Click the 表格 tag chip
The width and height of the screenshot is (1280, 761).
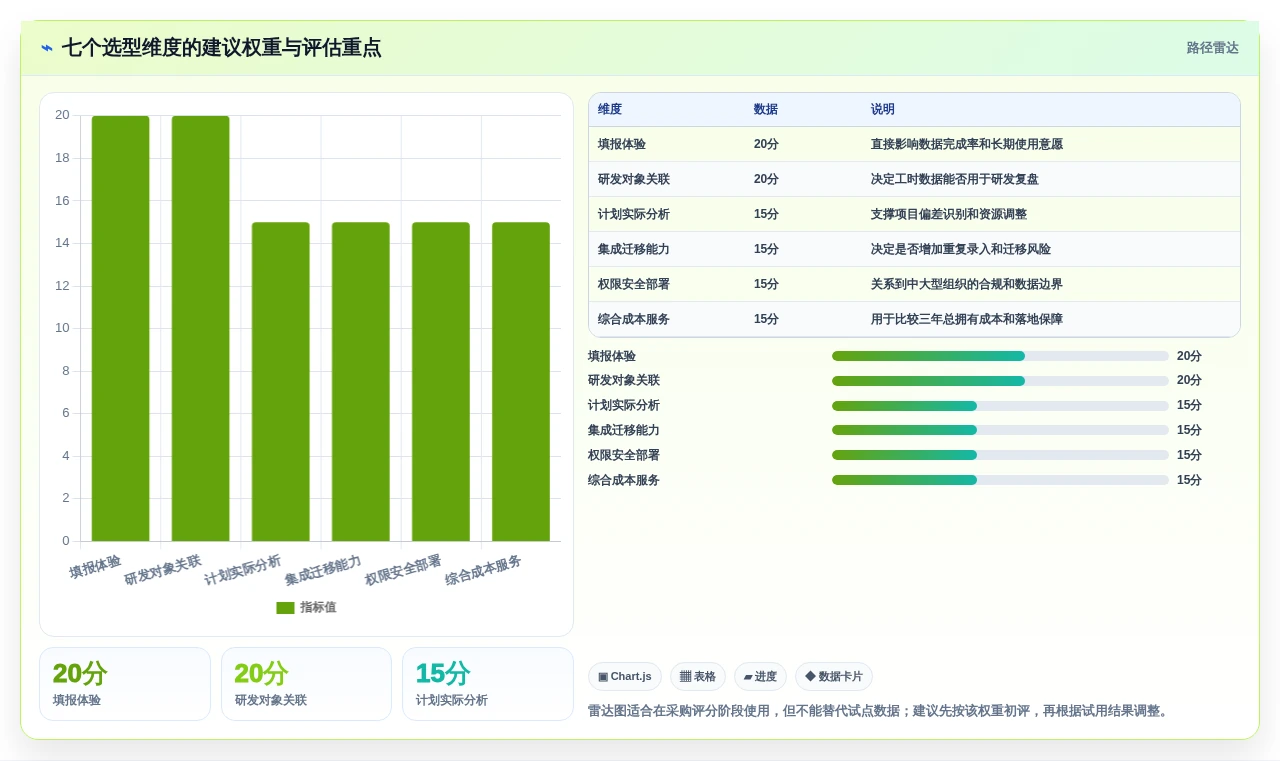[698, 677]
